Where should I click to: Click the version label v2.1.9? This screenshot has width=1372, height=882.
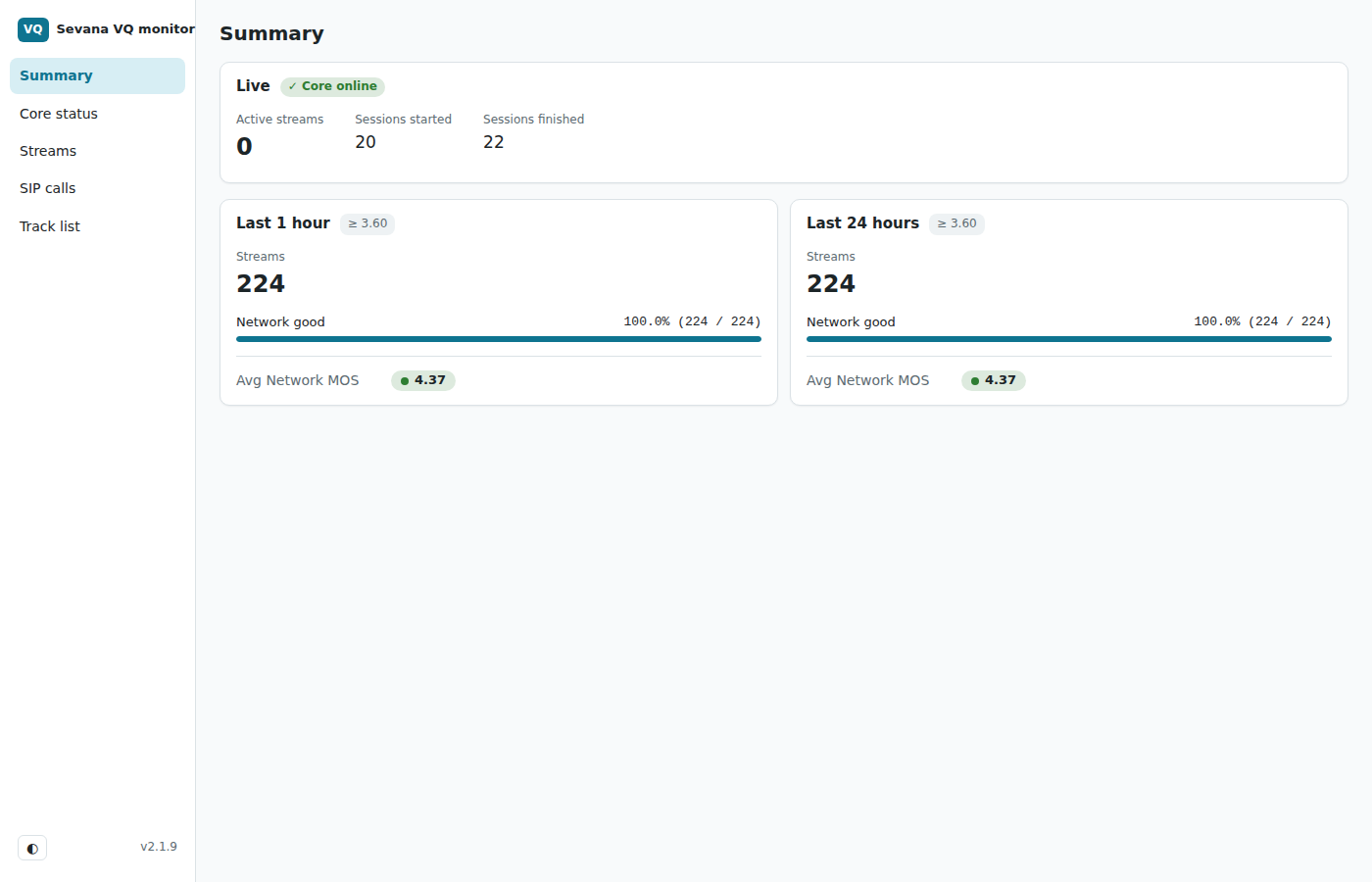pos(159,847)
